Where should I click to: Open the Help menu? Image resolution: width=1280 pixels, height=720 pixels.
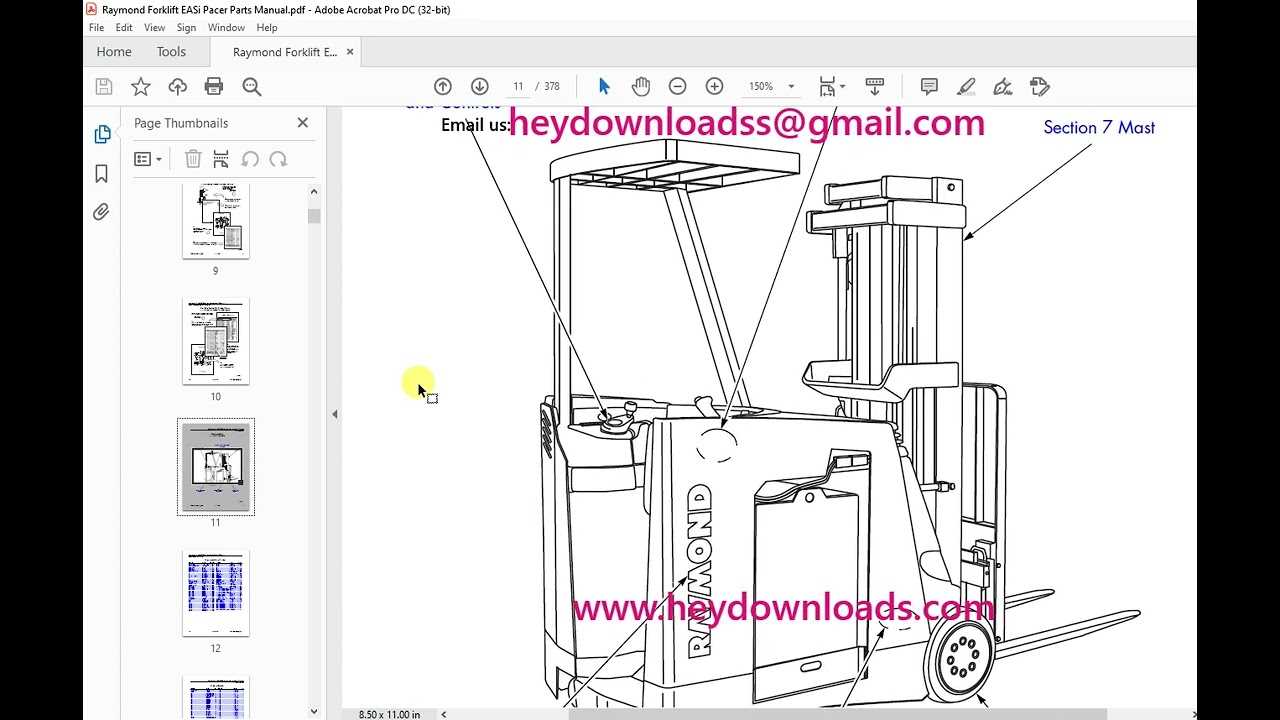267,28
